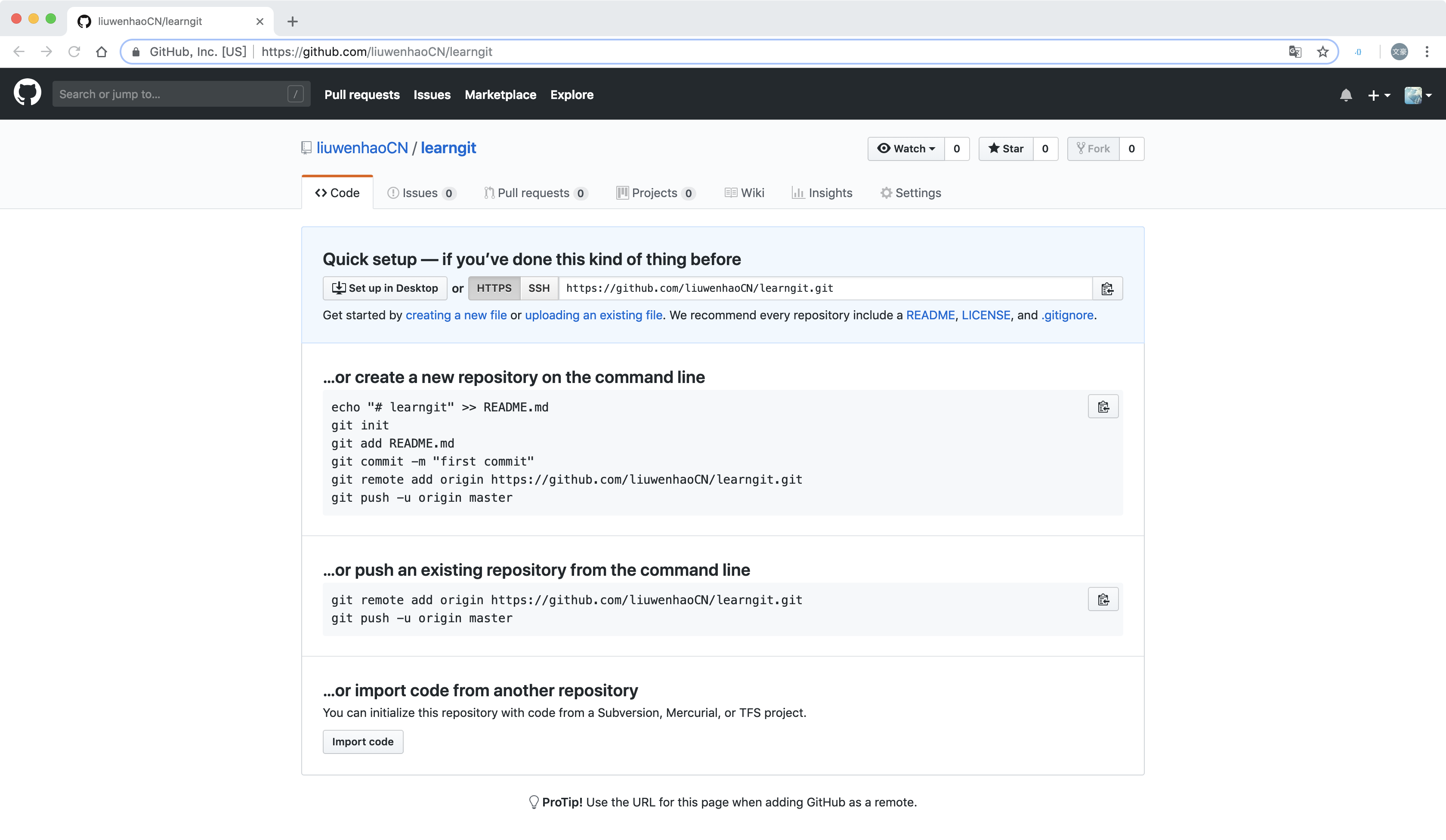Select HTTPS clone protocol
Image resolution: width=1446 pixels, height=840 pixels.
[494, 288]
